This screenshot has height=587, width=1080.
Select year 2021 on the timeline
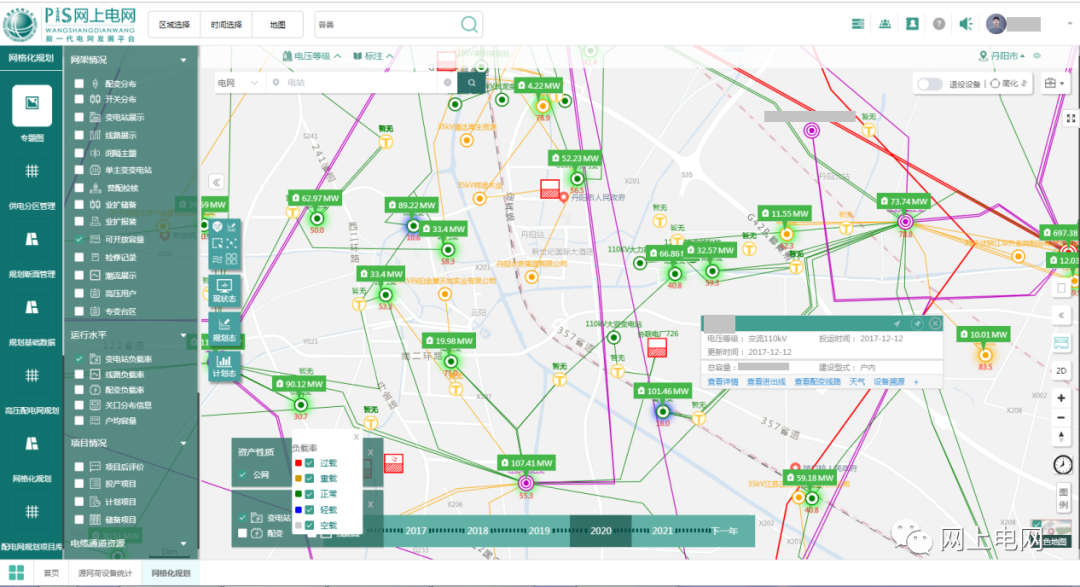click(x=662, y=531)
